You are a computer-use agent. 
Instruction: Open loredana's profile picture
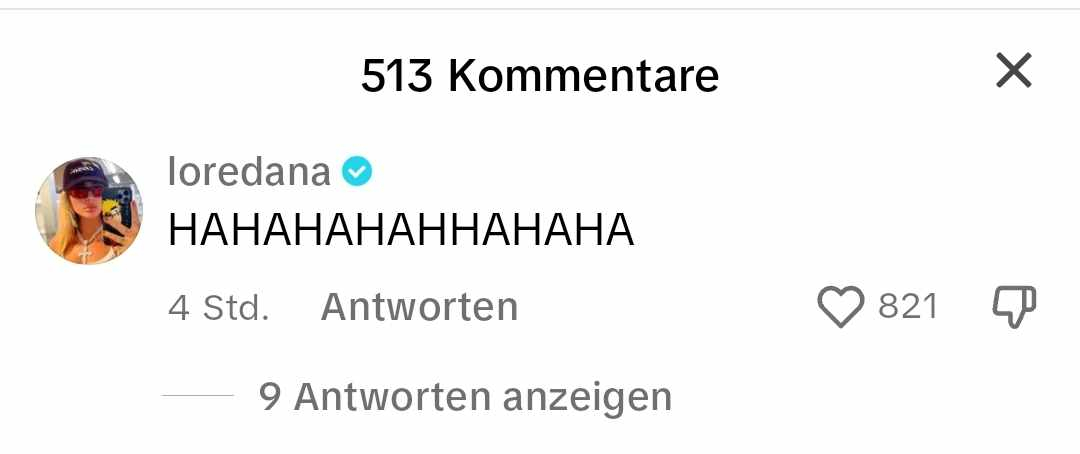pos(90,211)
